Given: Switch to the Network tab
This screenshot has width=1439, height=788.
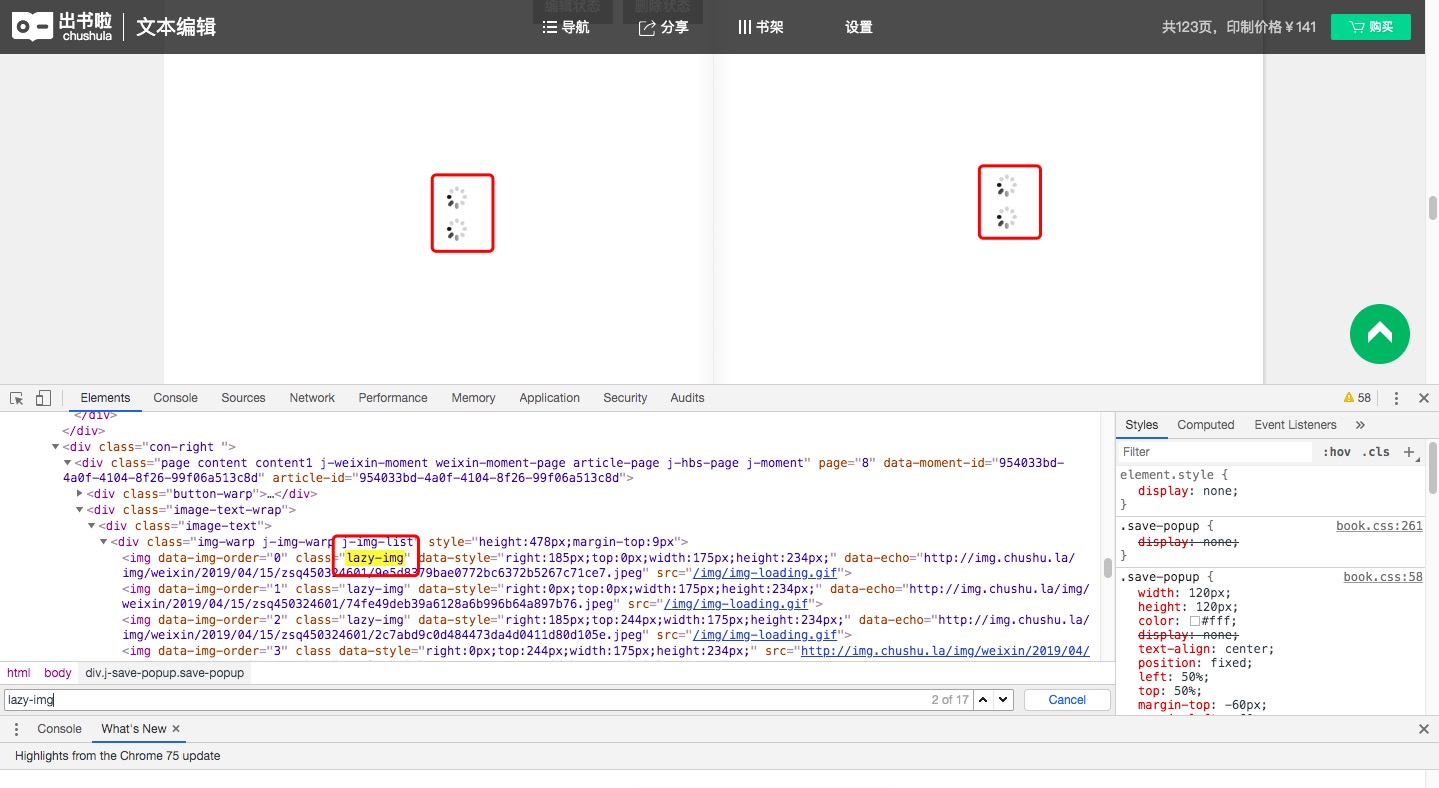Looking at the screenshot, I should (312, 398).
